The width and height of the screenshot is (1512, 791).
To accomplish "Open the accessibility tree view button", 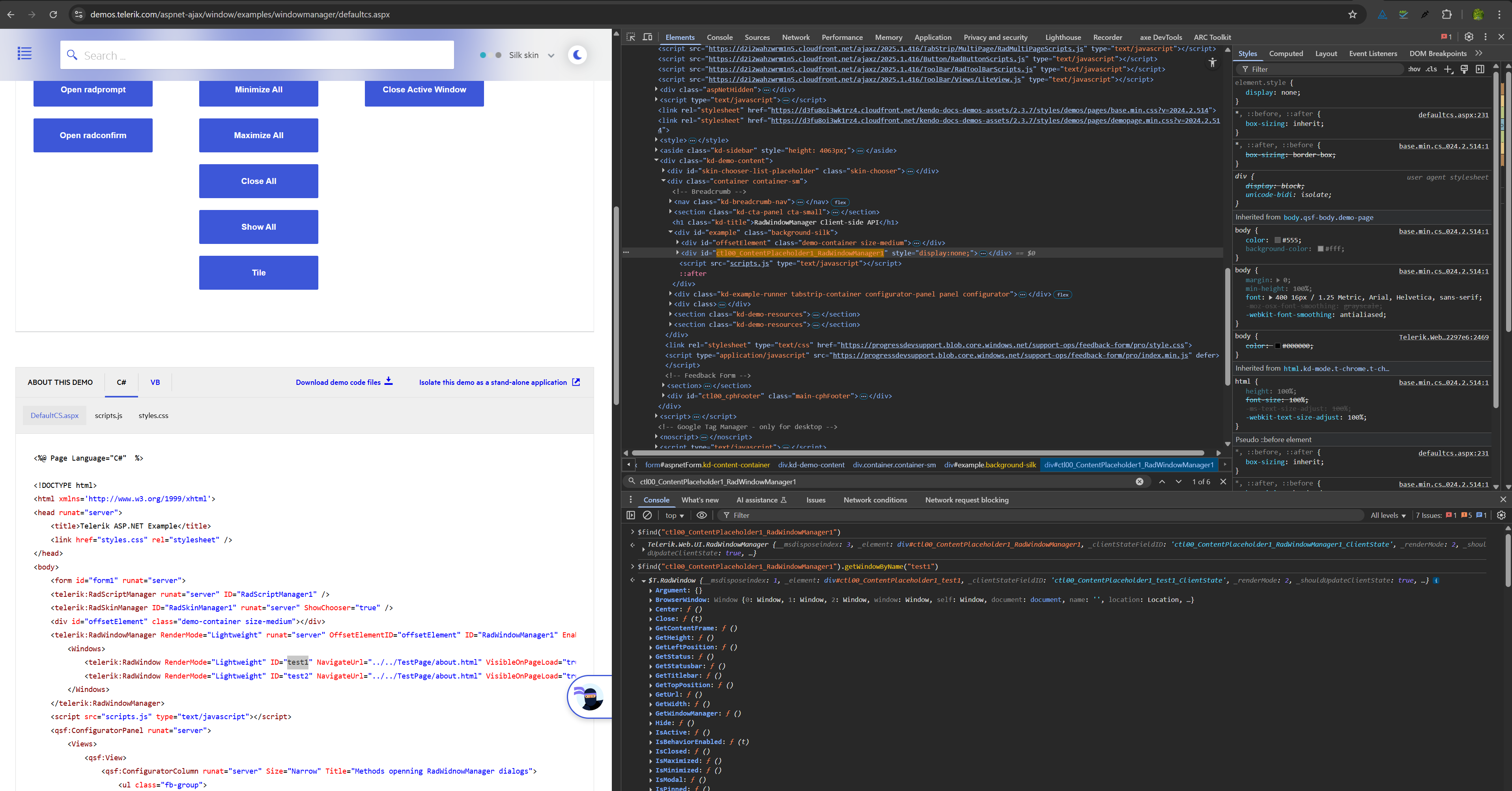I will pyautogui.click(x=1213, y=63).
